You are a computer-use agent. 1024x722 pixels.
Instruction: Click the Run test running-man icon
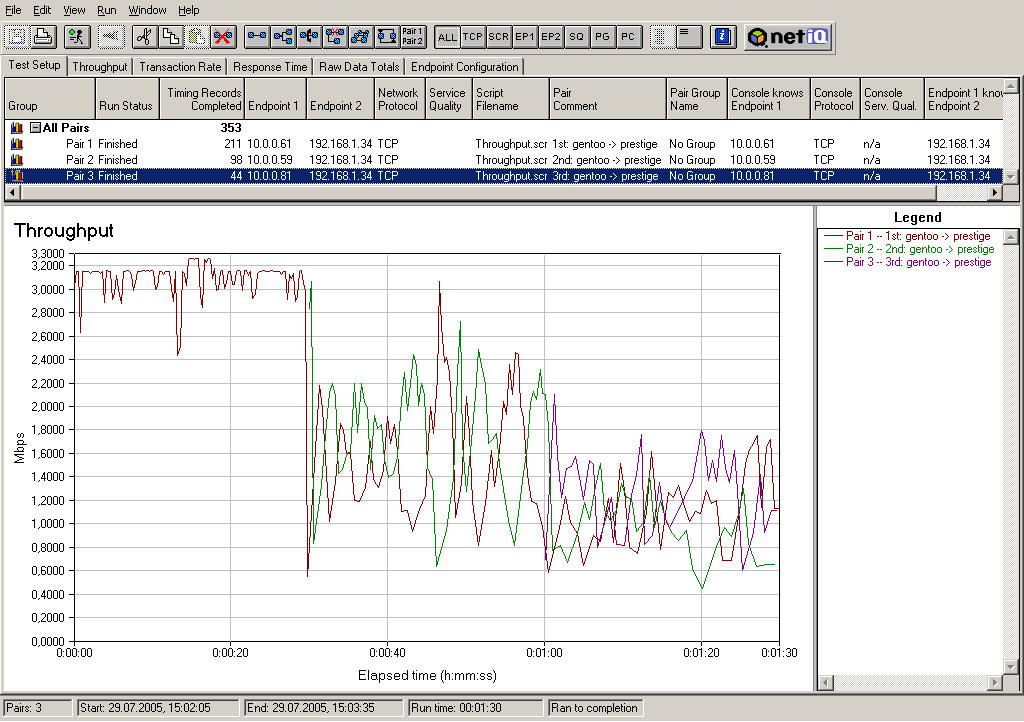(x=77, y=37)
